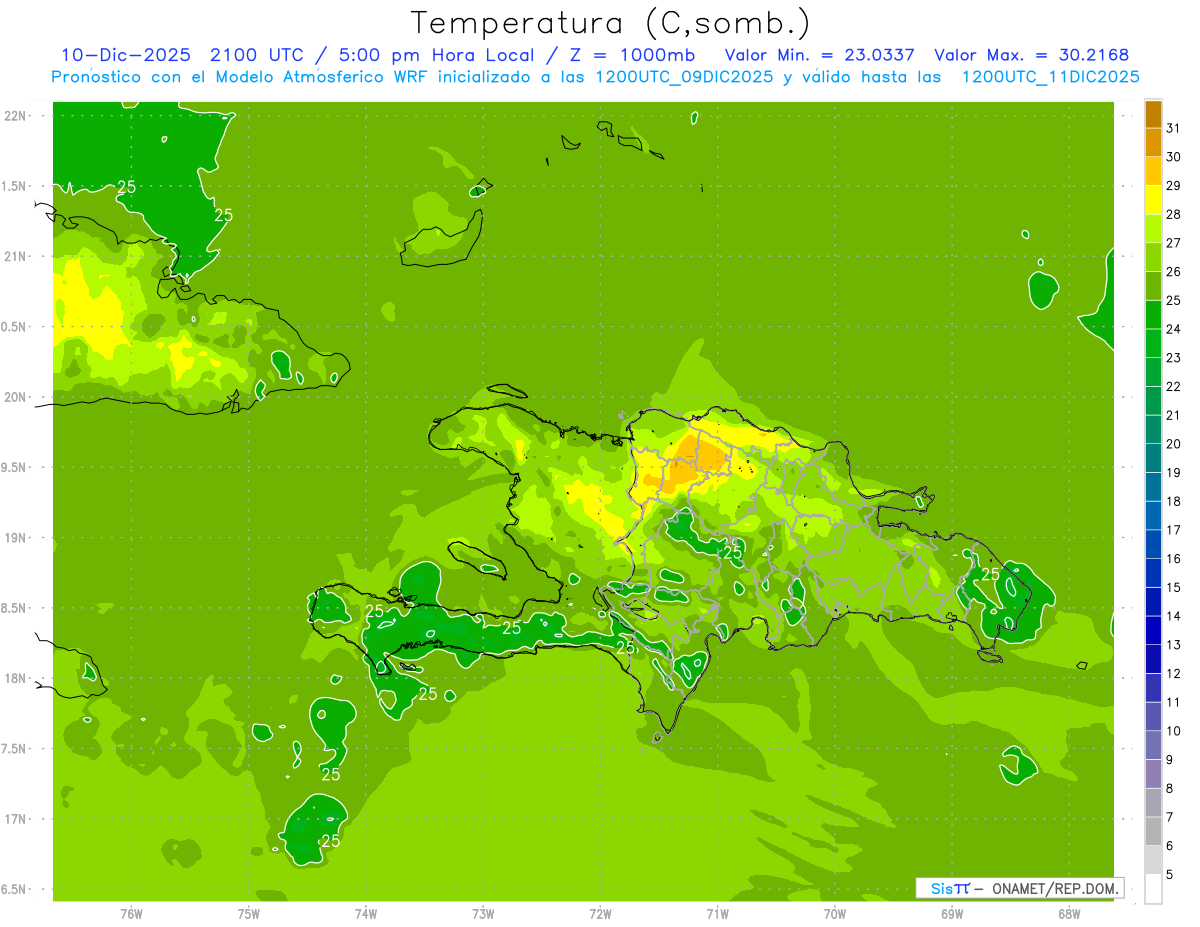Image resolution: width=1200 pixels, height=927 pixels.
Task: Select the forecast date '10-Dic-2025'
Action: (125, 54)
